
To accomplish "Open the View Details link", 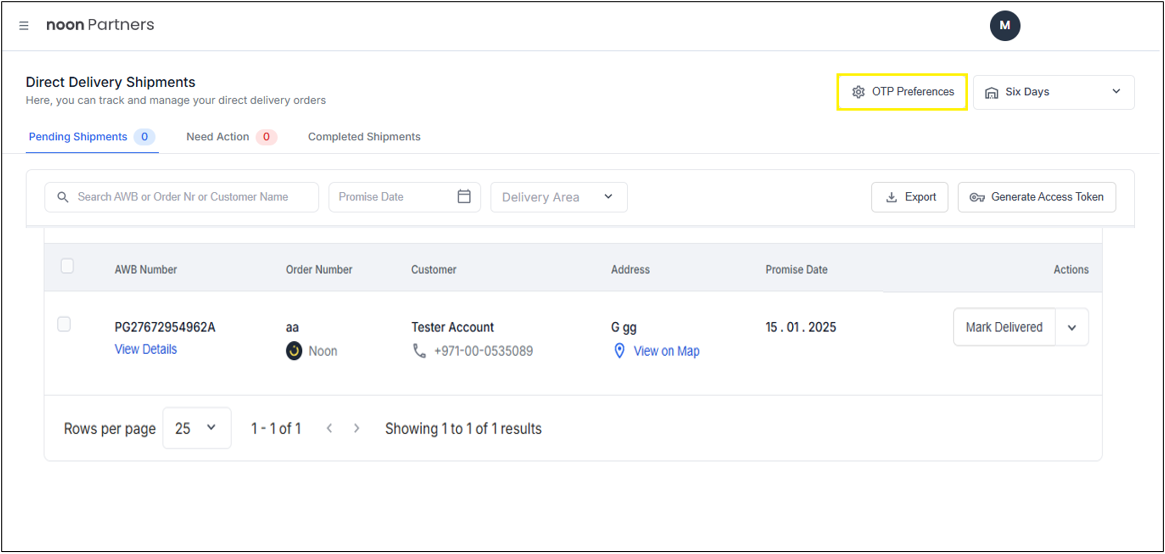I will 146,349.
